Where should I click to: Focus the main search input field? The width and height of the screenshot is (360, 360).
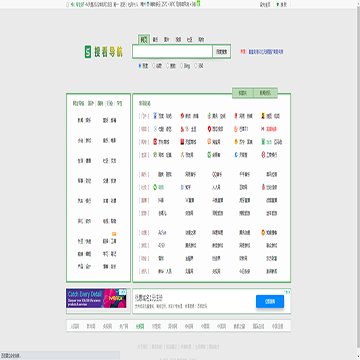172,52
